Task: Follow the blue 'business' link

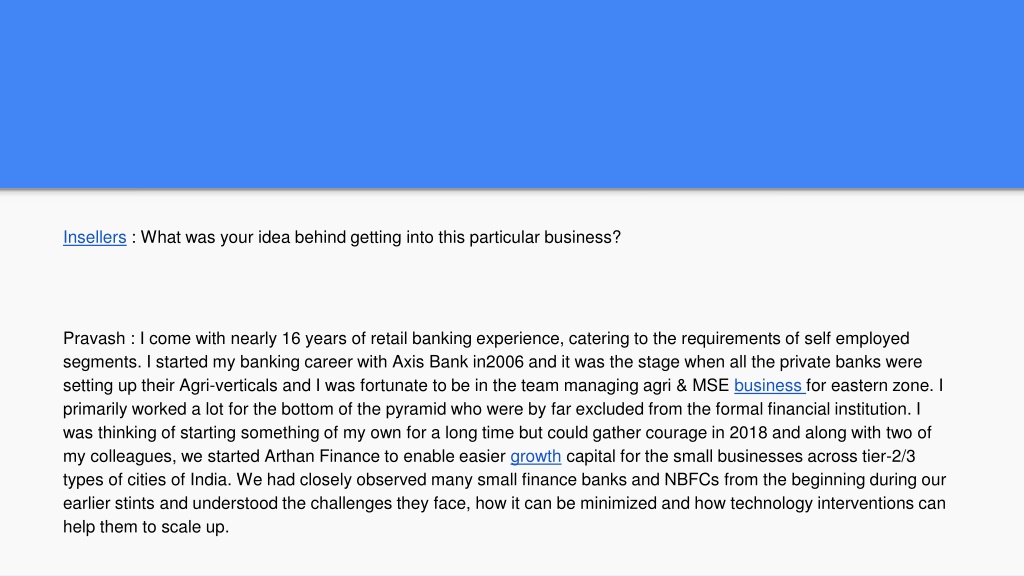Action: click(x=769, y=385)
